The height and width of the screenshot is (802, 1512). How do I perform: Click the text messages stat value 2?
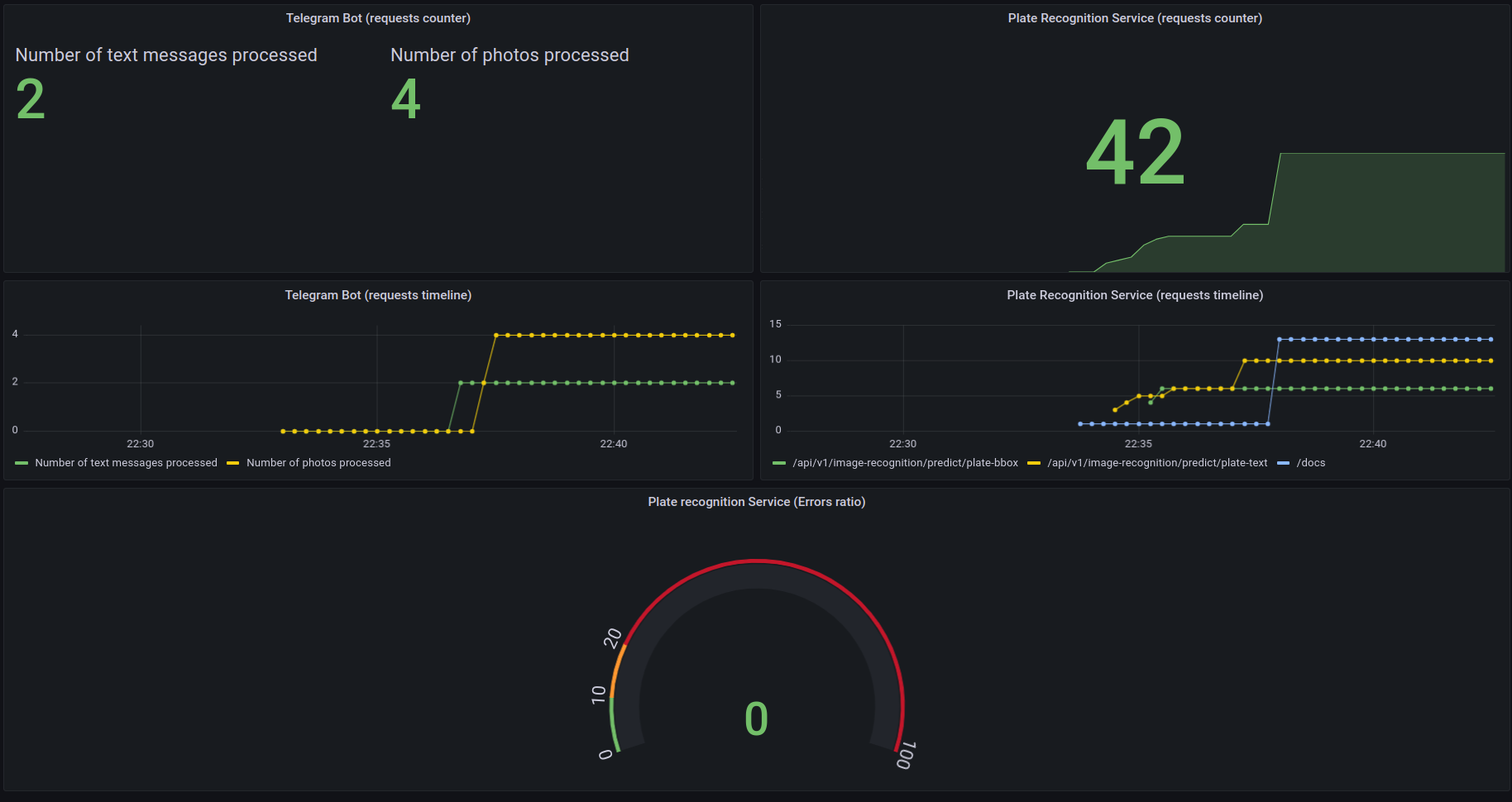pyautogui.click(x=31, y=99)
